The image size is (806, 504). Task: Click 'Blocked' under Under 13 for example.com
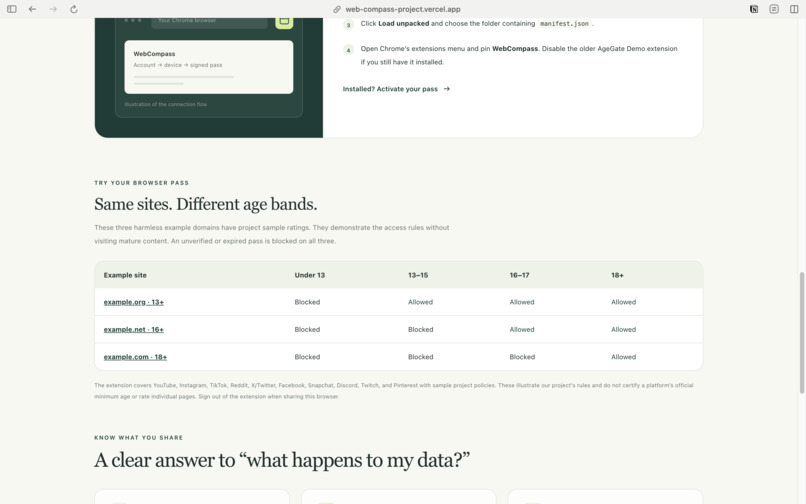307,356
